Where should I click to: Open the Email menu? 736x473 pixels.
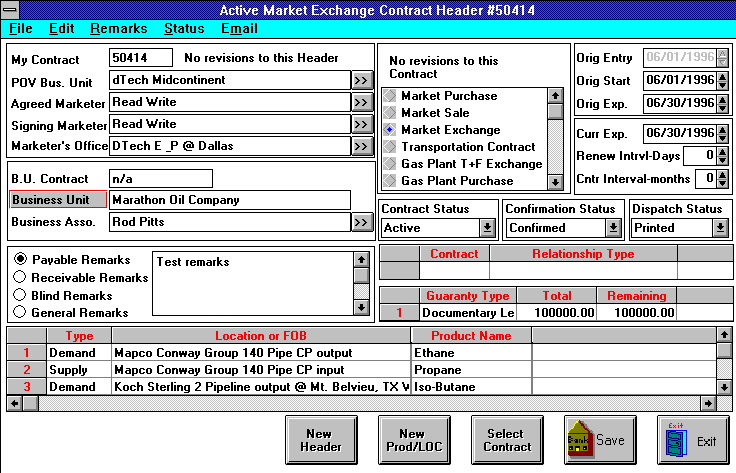[x=239, y=29]
